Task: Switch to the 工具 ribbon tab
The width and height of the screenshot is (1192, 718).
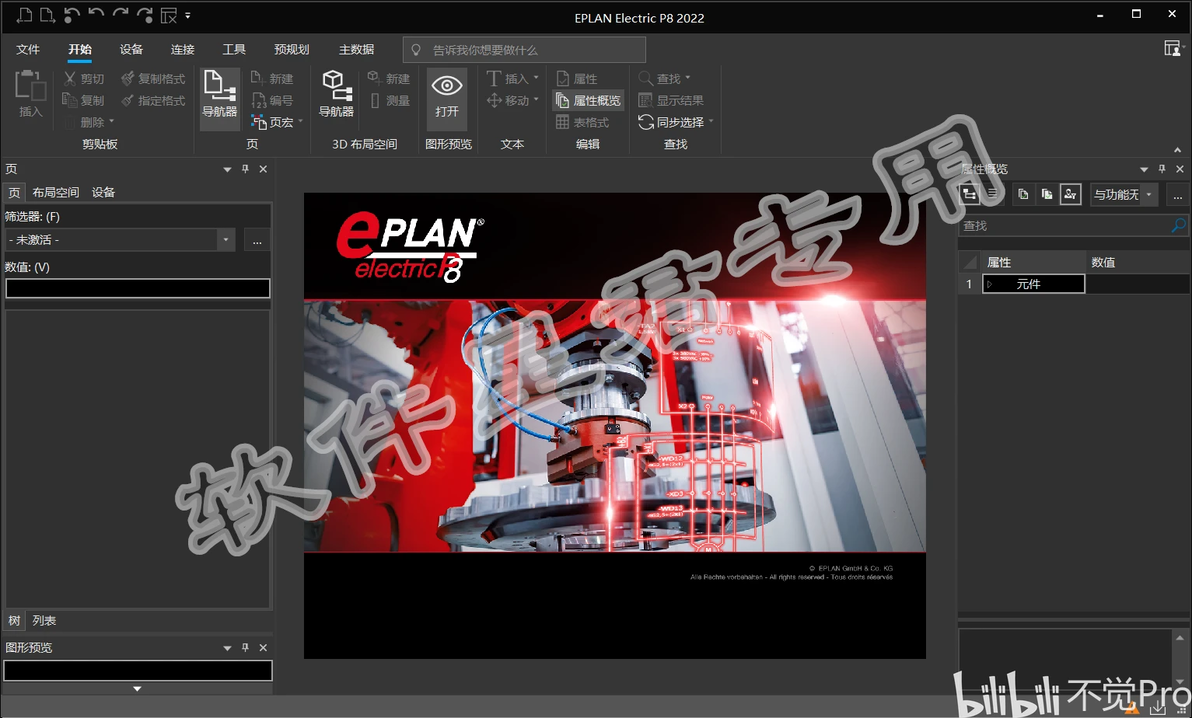Action: coord(234,49)
